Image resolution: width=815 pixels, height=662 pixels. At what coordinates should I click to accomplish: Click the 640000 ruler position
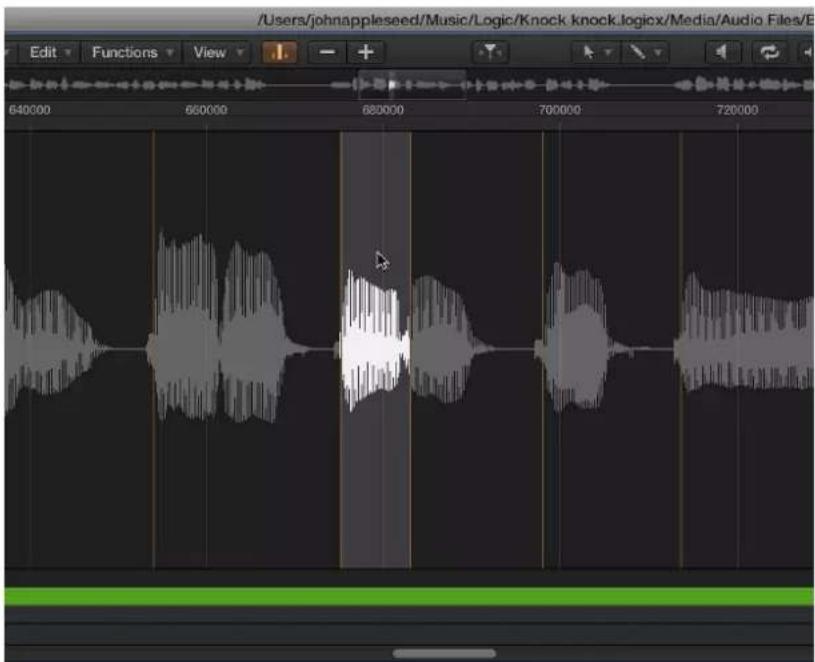[30, 110]
